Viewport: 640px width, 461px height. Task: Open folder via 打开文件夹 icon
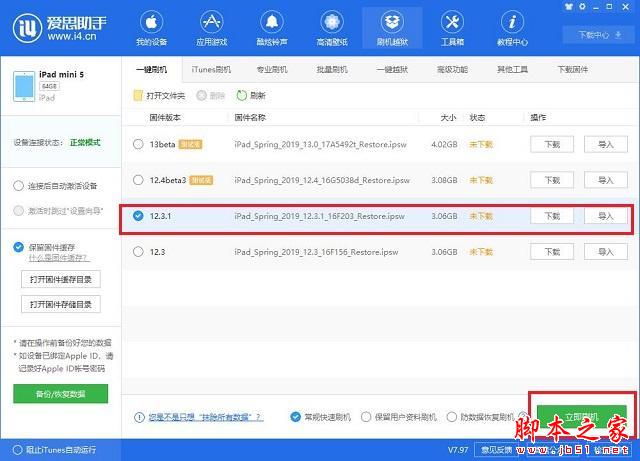[138, 96]
